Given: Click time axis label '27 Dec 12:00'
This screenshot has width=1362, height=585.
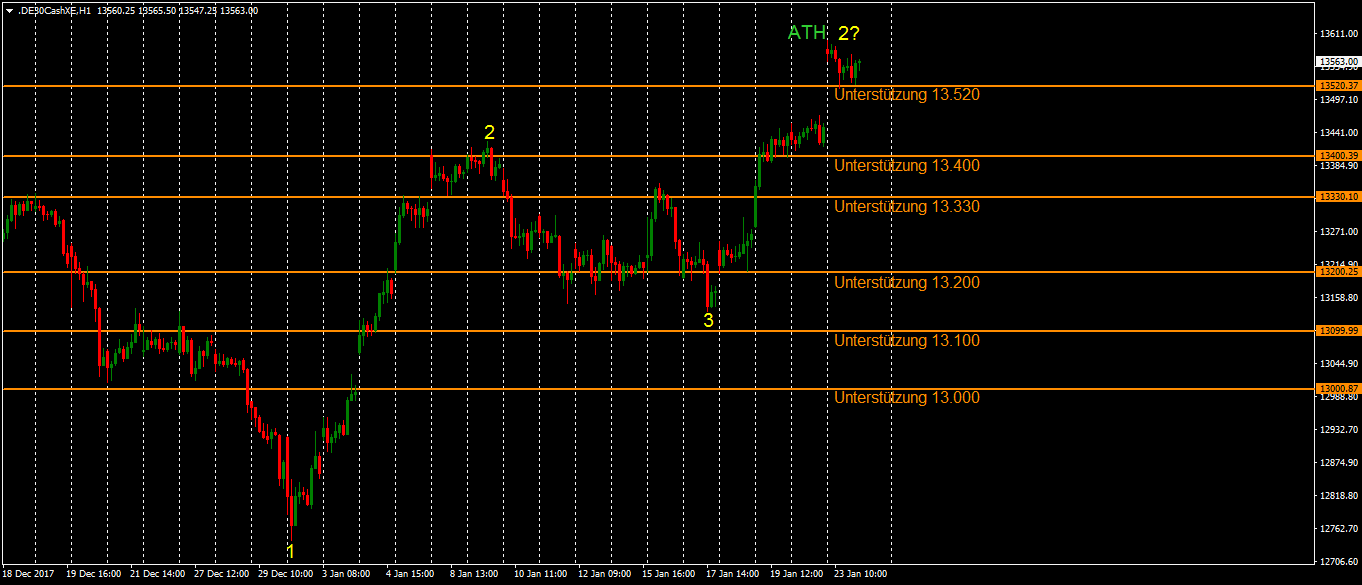Looking at the screenshot, I should [222, 575].
